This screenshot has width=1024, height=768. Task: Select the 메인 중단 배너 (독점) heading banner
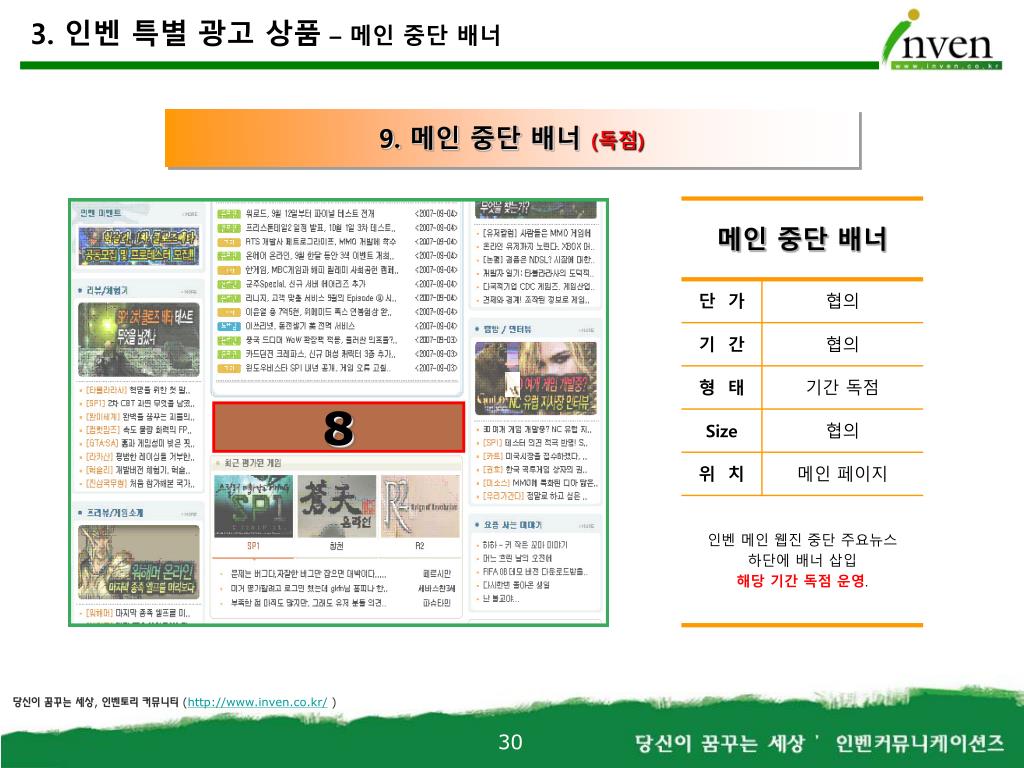512,139
